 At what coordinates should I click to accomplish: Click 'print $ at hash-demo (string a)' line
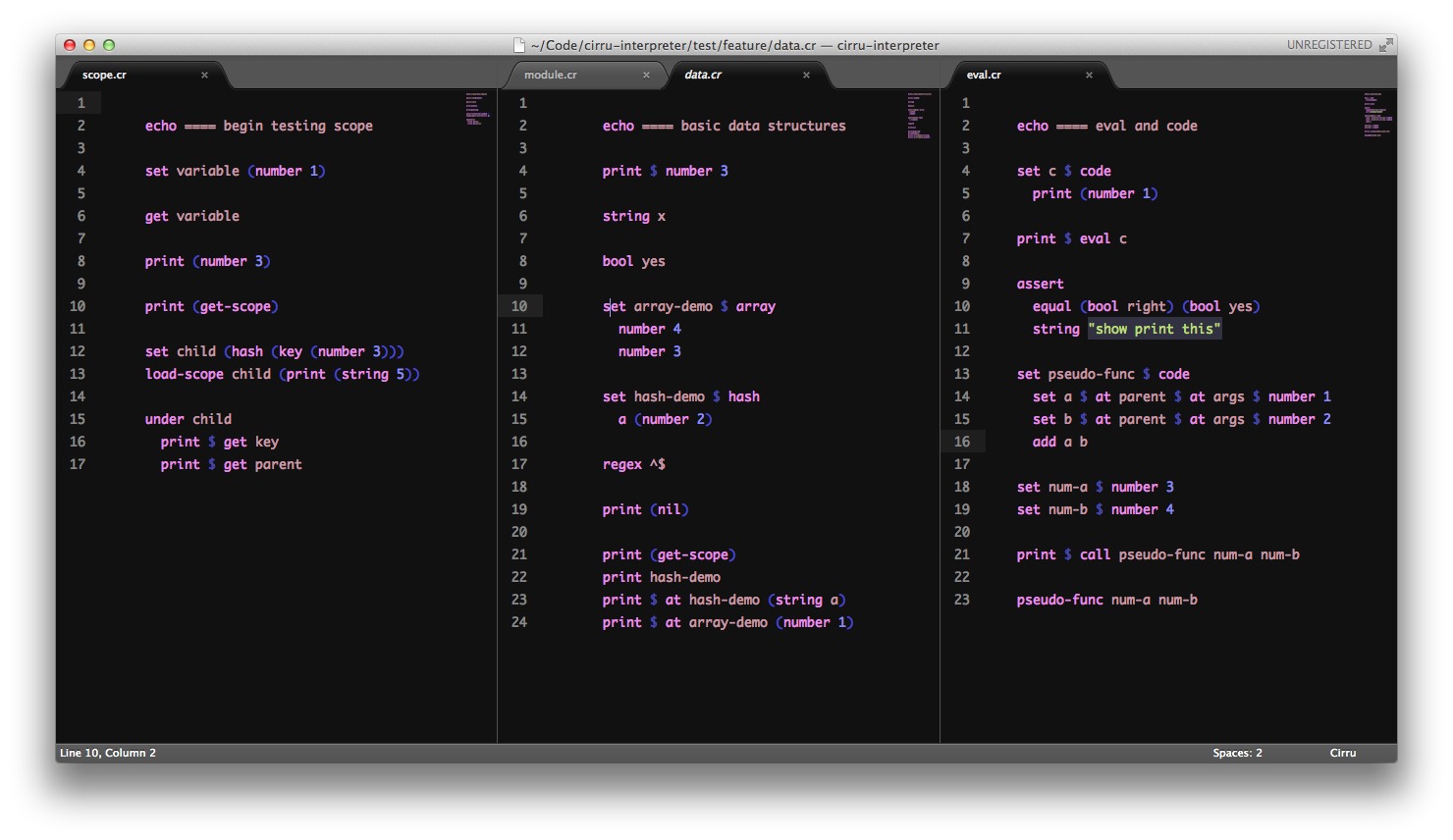click(725, 600)
